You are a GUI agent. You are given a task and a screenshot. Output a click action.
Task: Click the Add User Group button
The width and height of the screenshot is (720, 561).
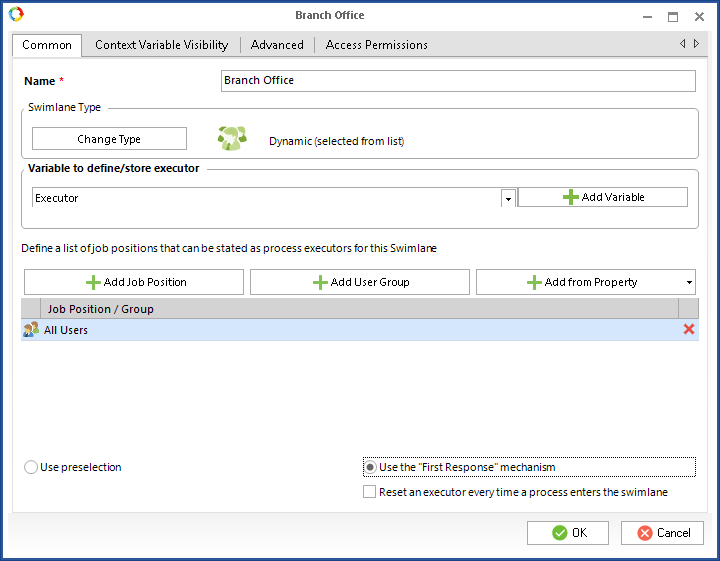(x=359, y=282)
